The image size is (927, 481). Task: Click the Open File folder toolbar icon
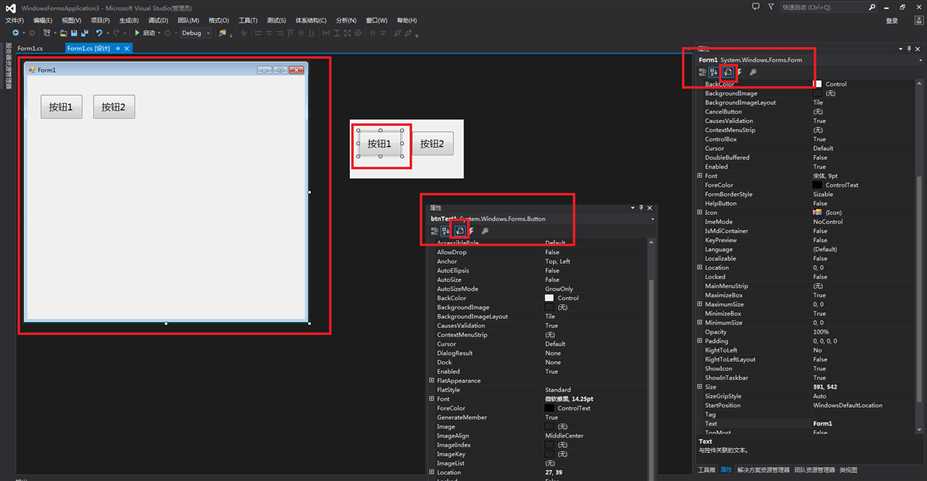pos(63,33)
